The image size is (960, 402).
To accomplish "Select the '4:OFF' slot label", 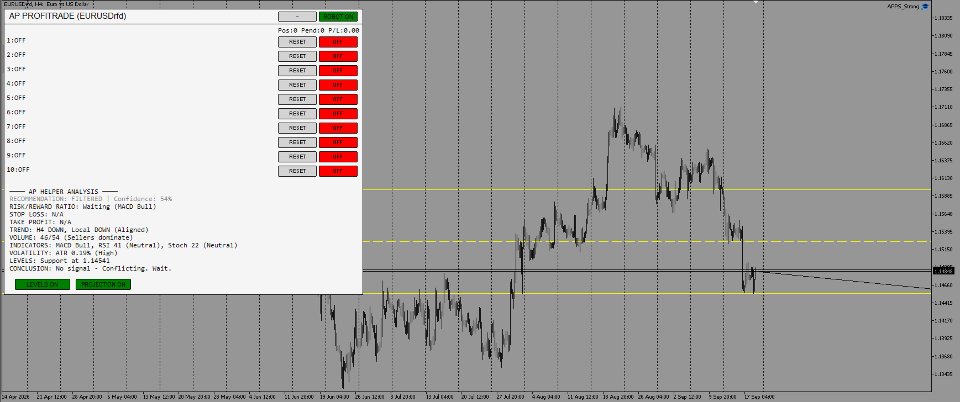I will [17, 84].
